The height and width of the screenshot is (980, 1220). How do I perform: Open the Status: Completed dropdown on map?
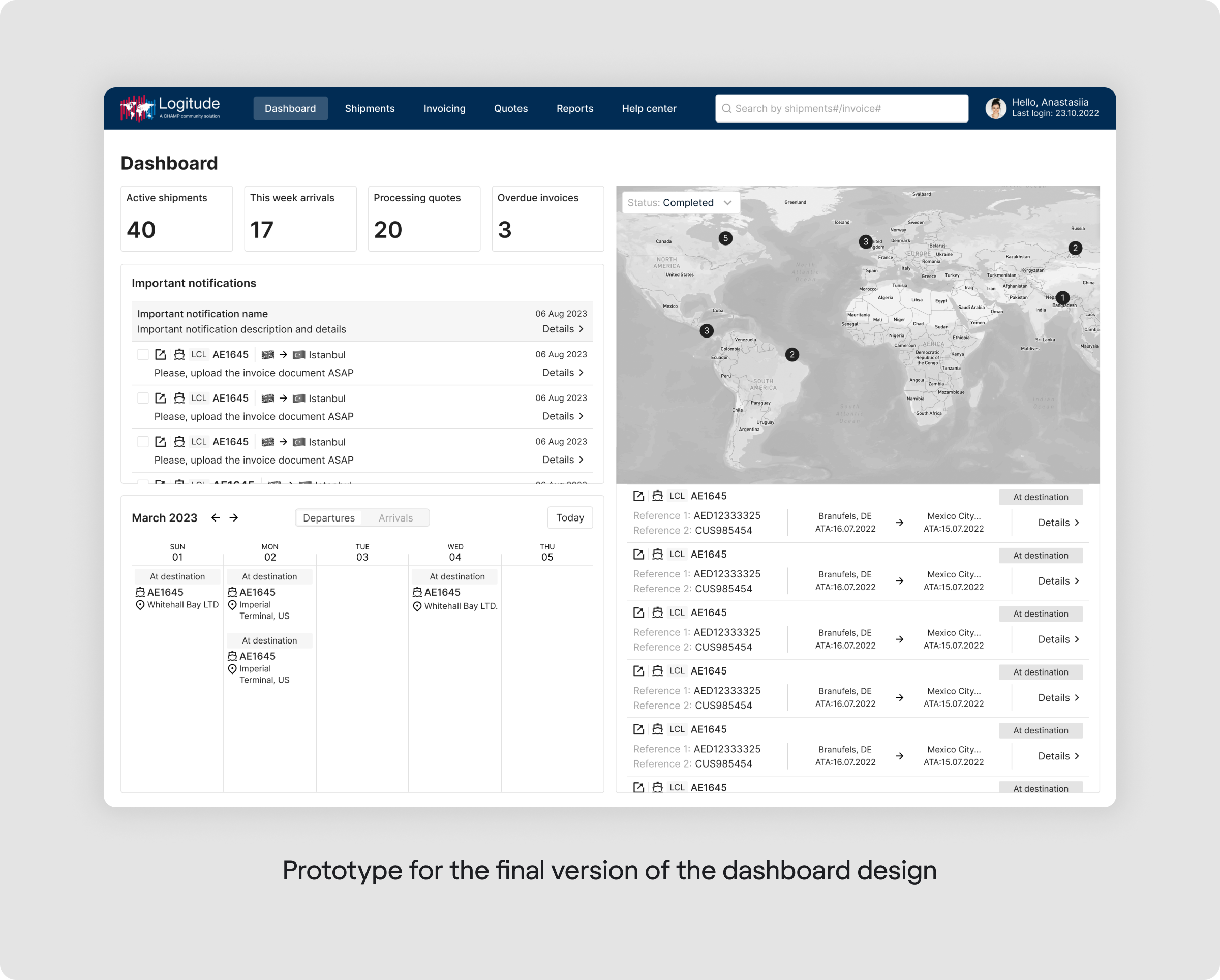[x=680, y=203]
